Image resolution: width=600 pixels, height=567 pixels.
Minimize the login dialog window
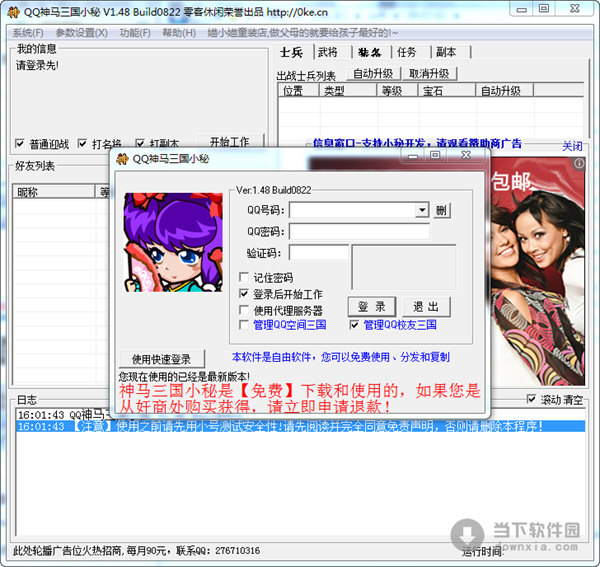(x=413, y=155)
